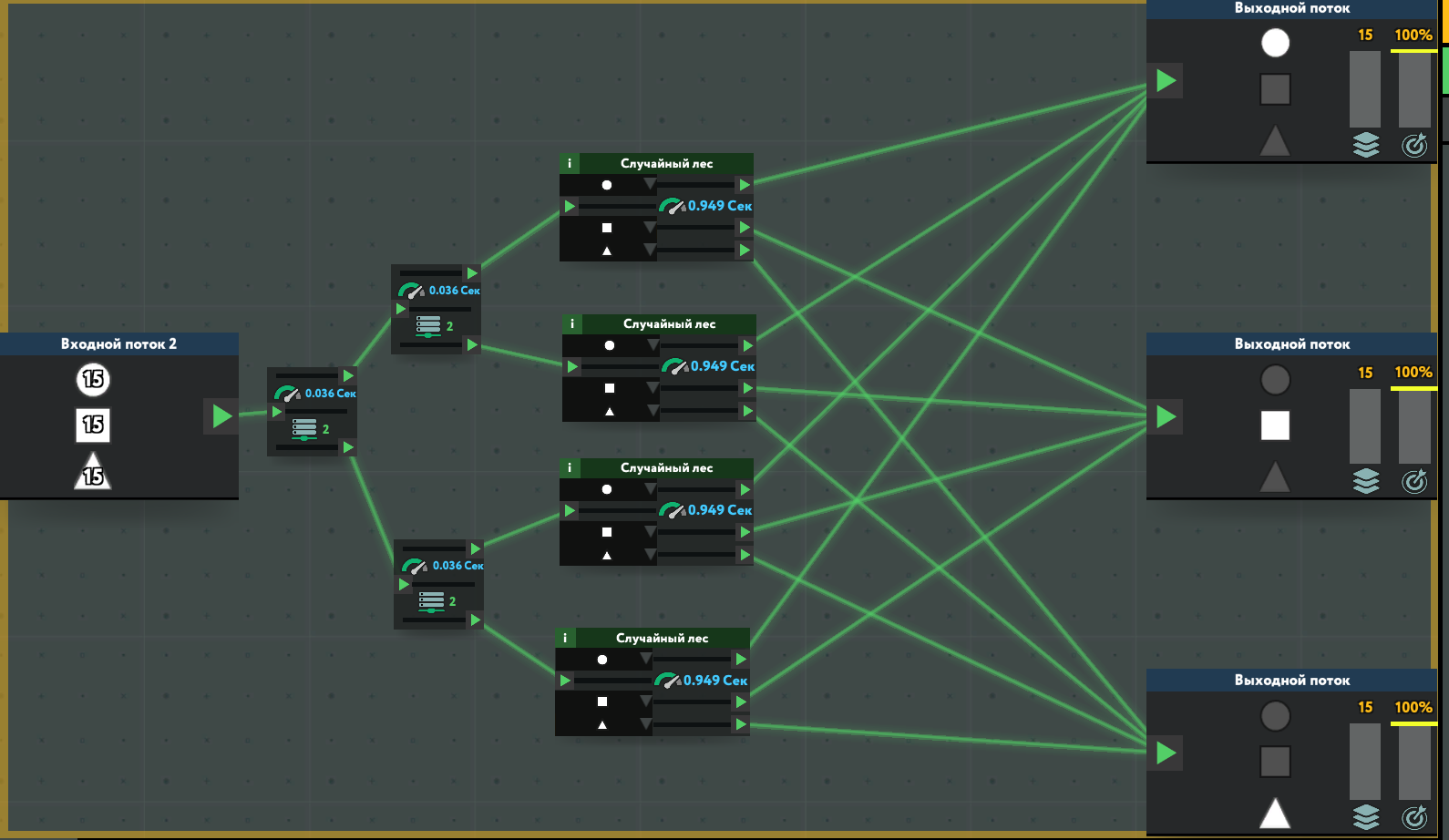Click the speed gauge icon on the leftmost splitter node
Image resolution: width=1449 pixels, height=840 pixels.
click(x=287, y=394)
